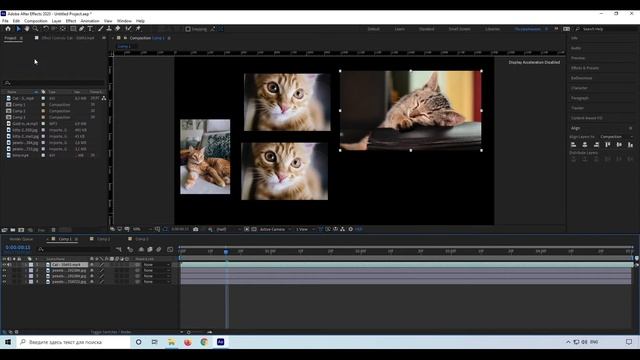This screenshot has width=640, height=360.
Task: Open the Paragraph panel
Action: coord(580,98)
